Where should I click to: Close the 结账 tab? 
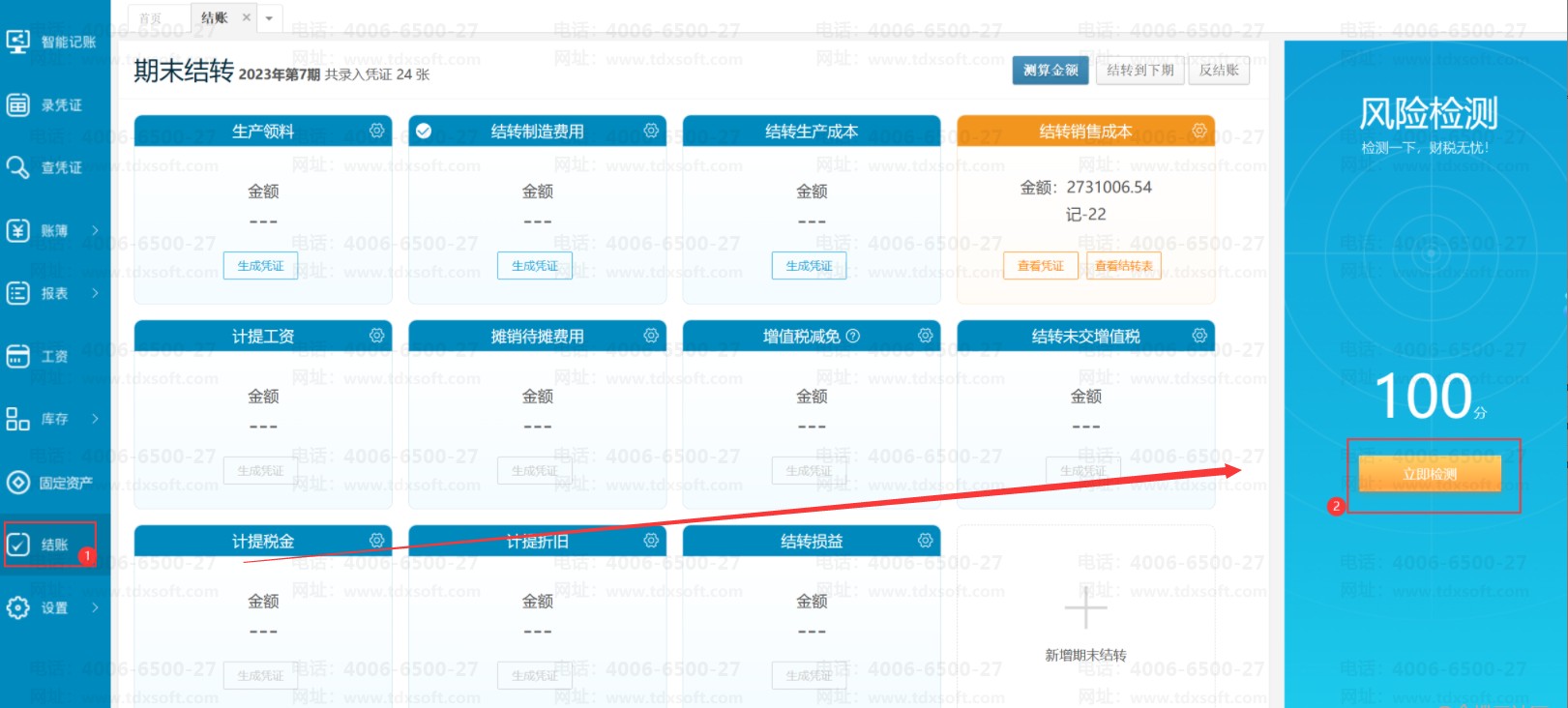click(x=246, y=17)
